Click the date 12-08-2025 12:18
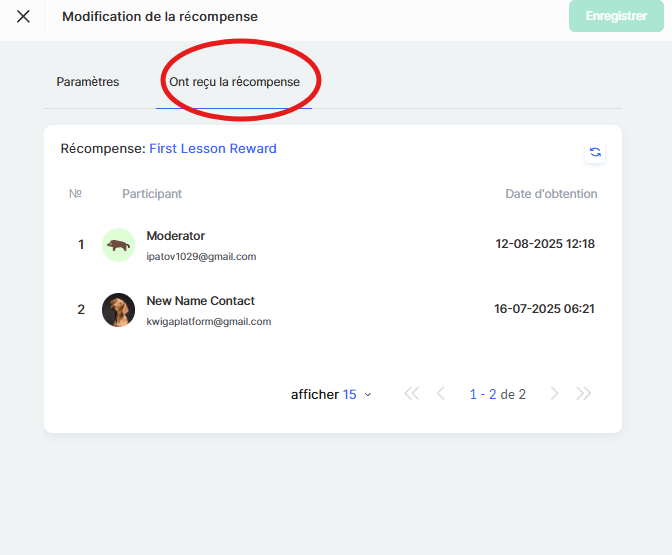Screen dimensions: 672x555 point(545,244)
